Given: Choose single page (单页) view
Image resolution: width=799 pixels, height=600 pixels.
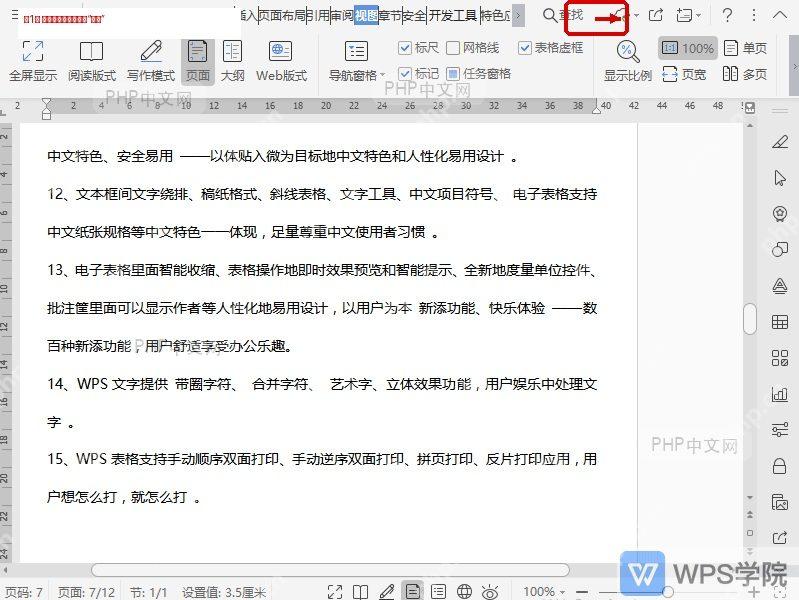Looking at the screenshot, I should pos(745,48).
